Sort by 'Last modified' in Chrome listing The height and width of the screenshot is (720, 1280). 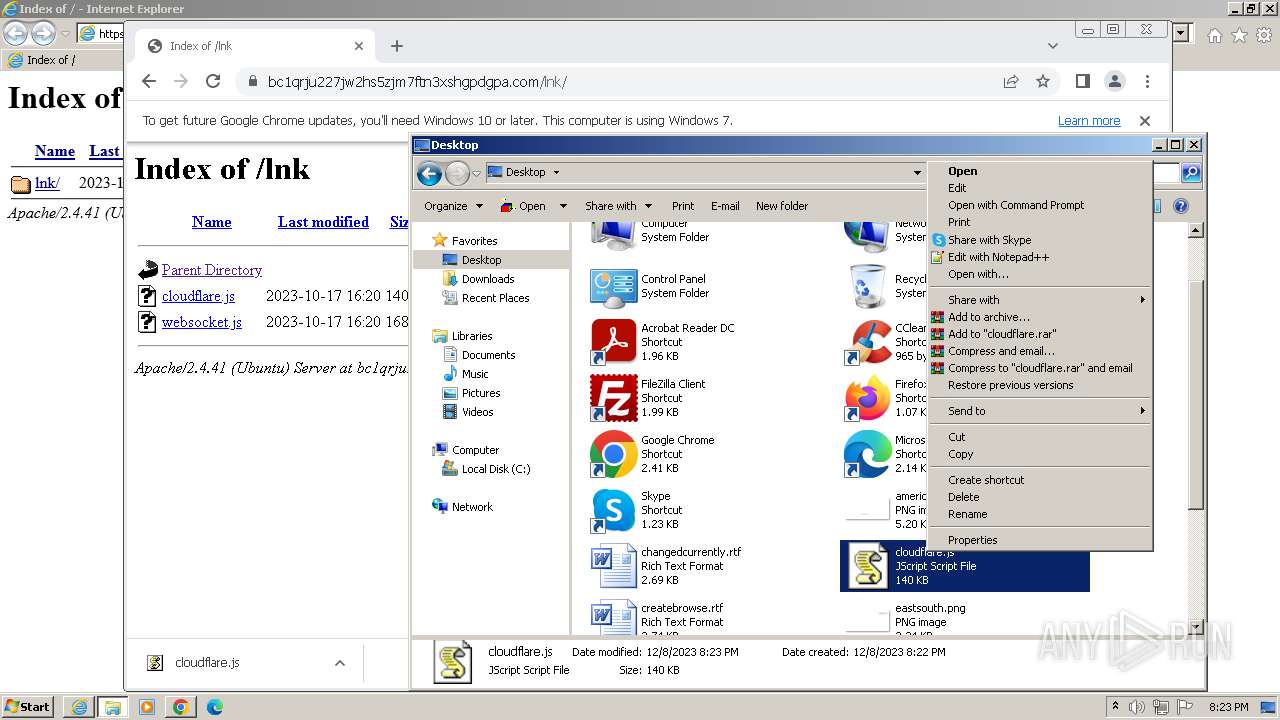pyautogui.click(x=323, y=222)
